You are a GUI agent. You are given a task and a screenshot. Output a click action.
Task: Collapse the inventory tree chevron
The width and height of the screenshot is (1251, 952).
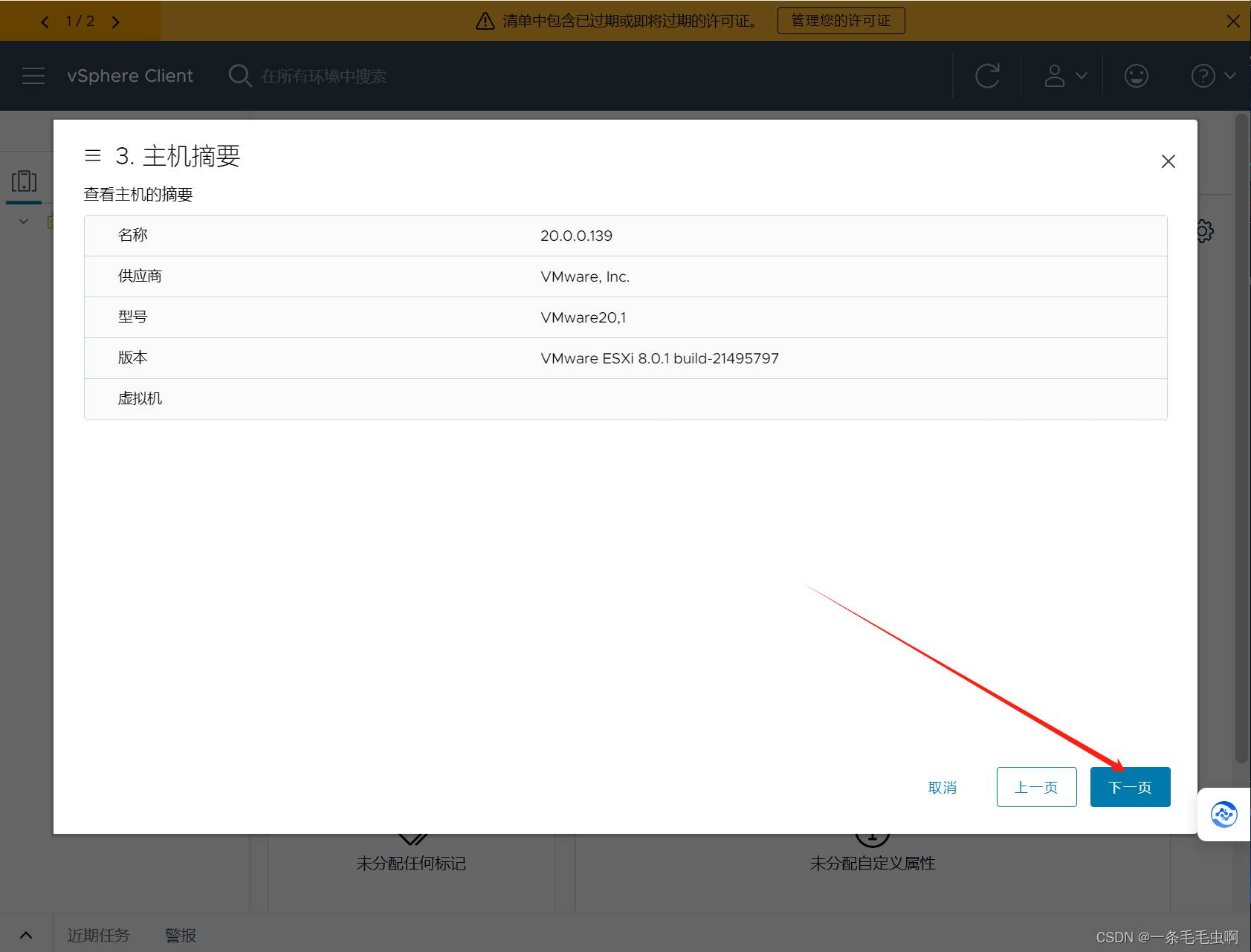point(24,221)
